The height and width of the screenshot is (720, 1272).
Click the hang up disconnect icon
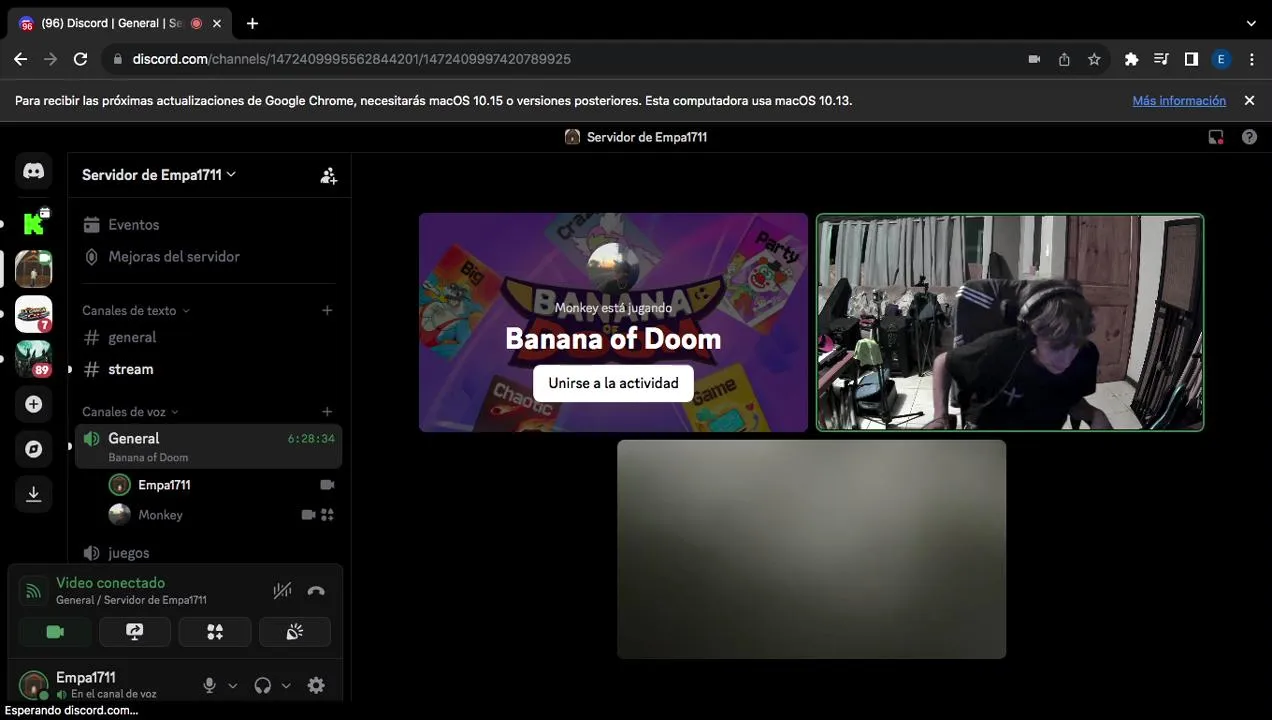316,591
